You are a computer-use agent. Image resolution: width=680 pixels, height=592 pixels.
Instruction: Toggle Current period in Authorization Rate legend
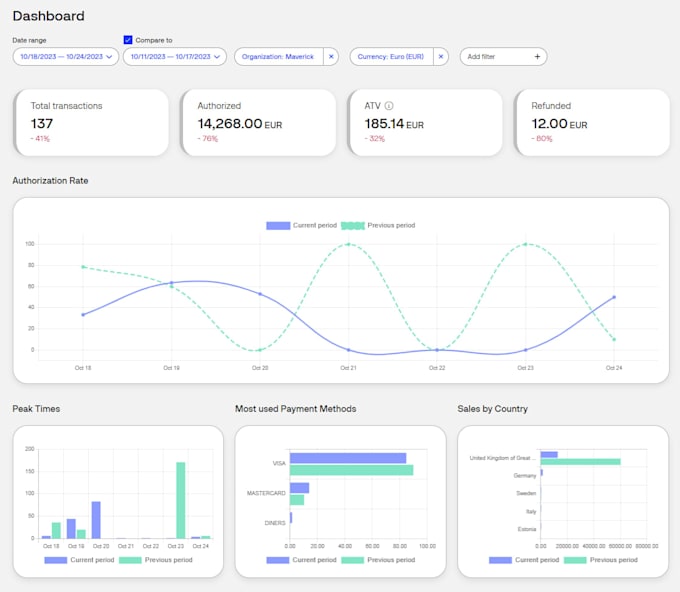point(301,226)
